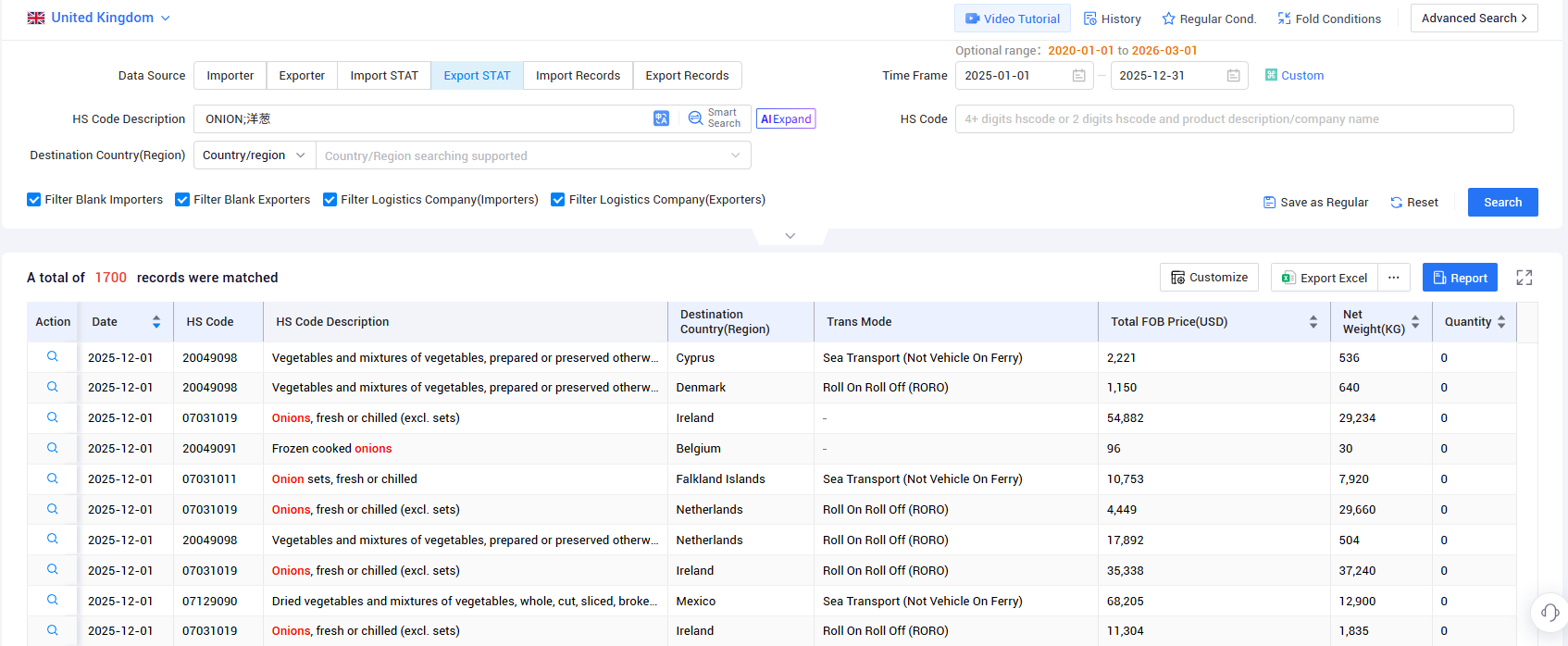
Task: Uncheck Filter Blank Exporters
Action: 182,199
